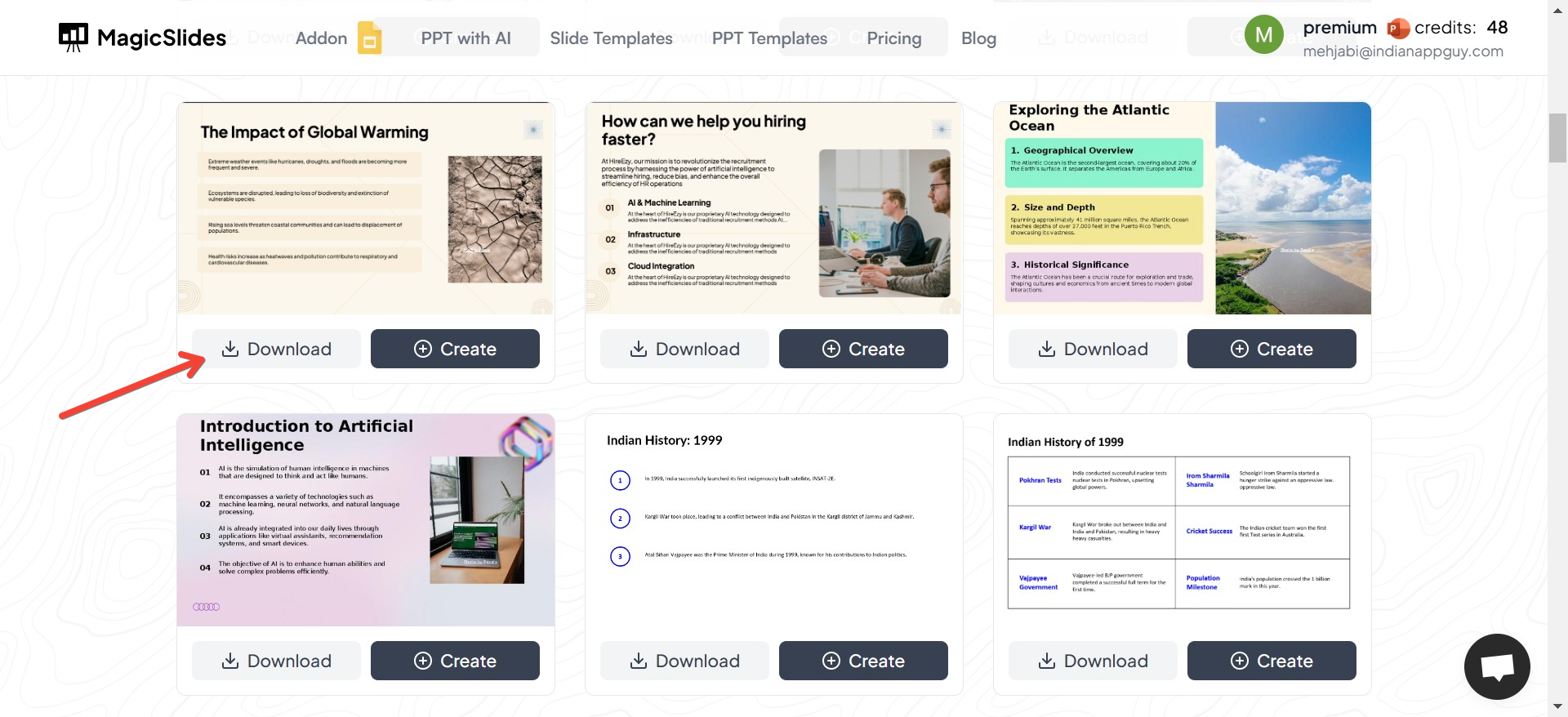Click the MagicSlides logo icon
The width and height of the screenshot is (1568, 717).
coord(73,37)
